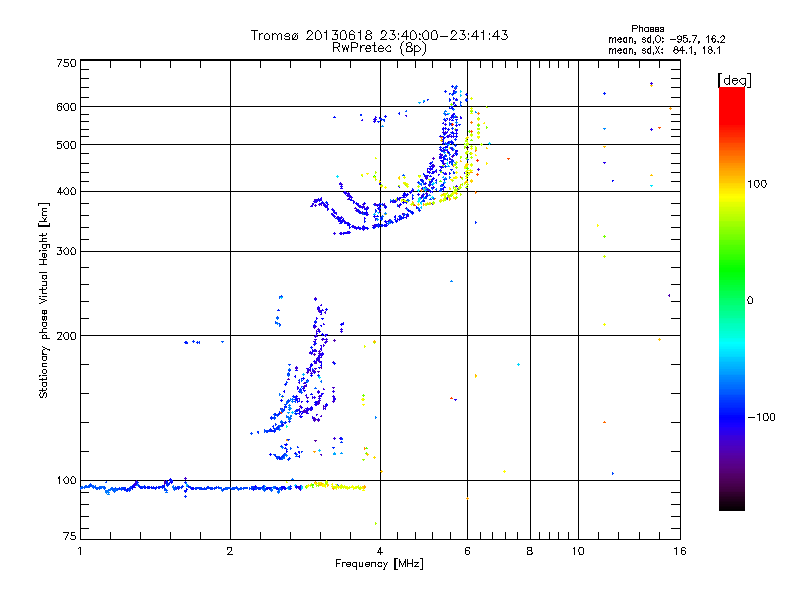Viewport: 800px width, 600px height.
Task: Click the x-axis tick label '1'
Action: coord(80,551)
